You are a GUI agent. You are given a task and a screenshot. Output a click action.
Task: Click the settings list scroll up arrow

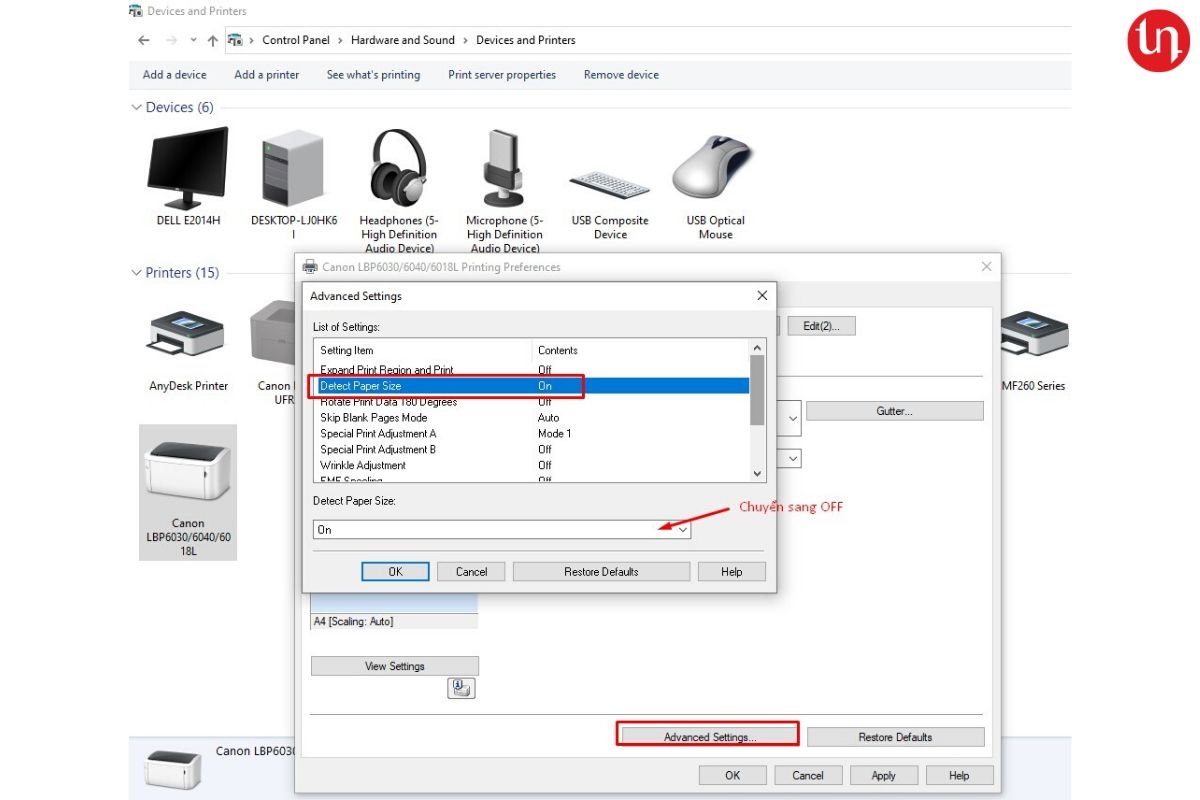757,347
